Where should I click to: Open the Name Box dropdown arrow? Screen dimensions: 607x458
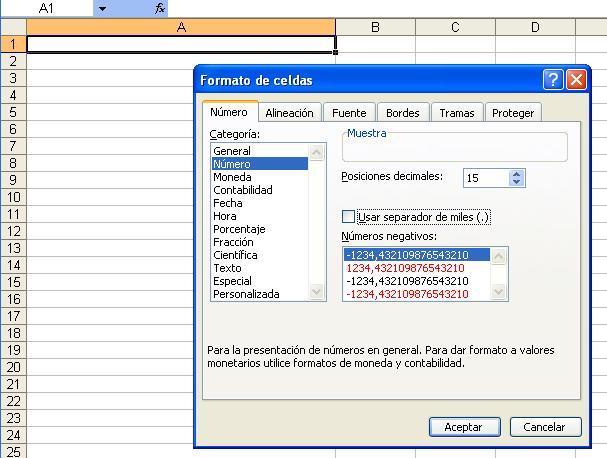coord(102,8)
